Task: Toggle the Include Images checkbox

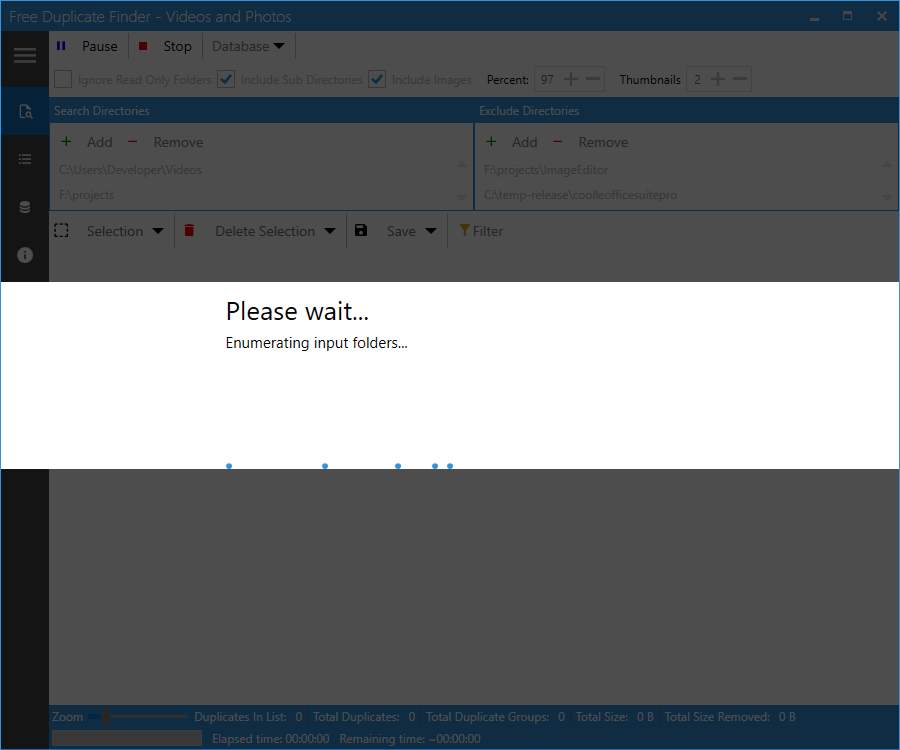Action: pos(377,80)
